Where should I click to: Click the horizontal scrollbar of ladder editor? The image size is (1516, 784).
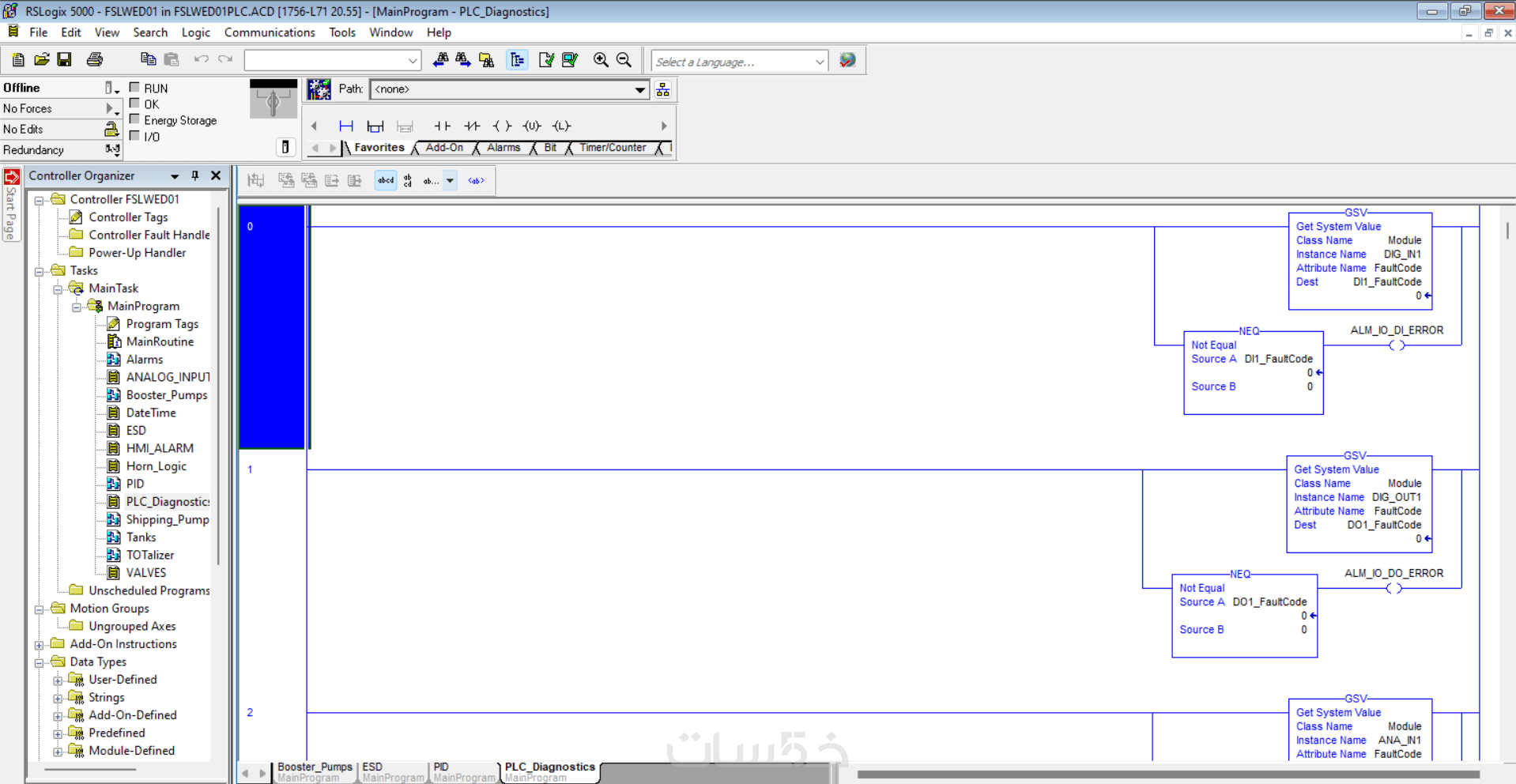(x=1168, y=775)
